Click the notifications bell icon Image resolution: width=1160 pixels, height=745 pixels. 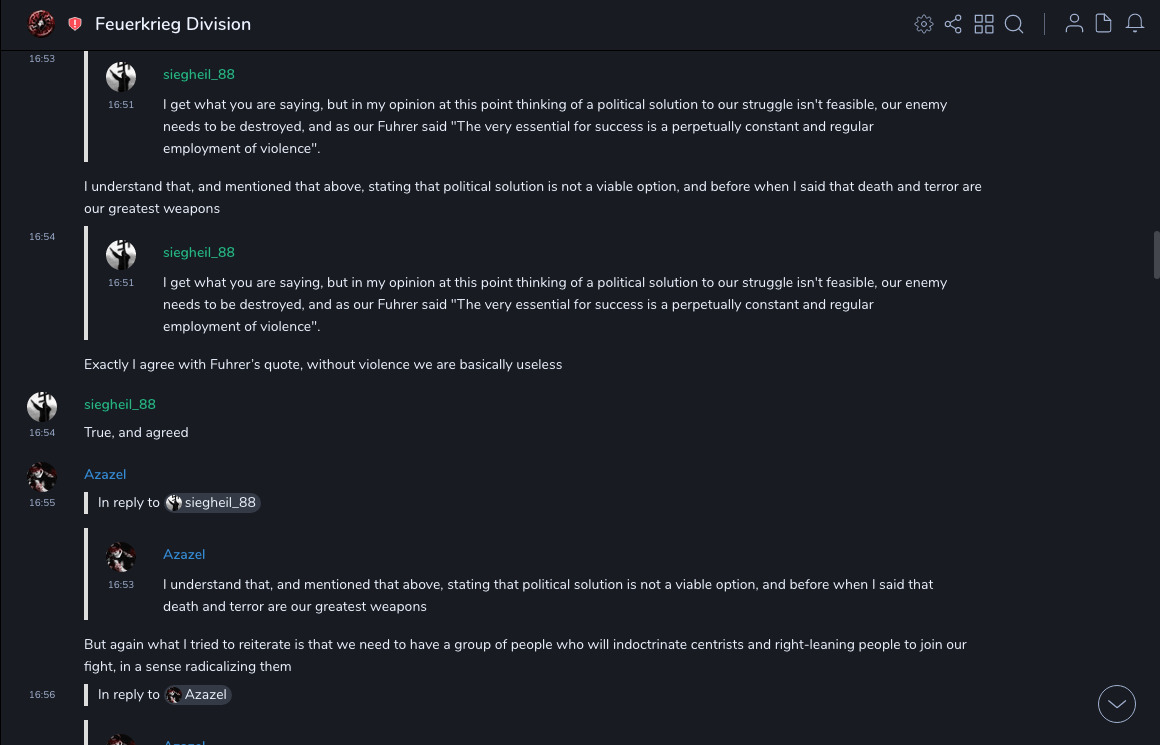click(1135, 24)
